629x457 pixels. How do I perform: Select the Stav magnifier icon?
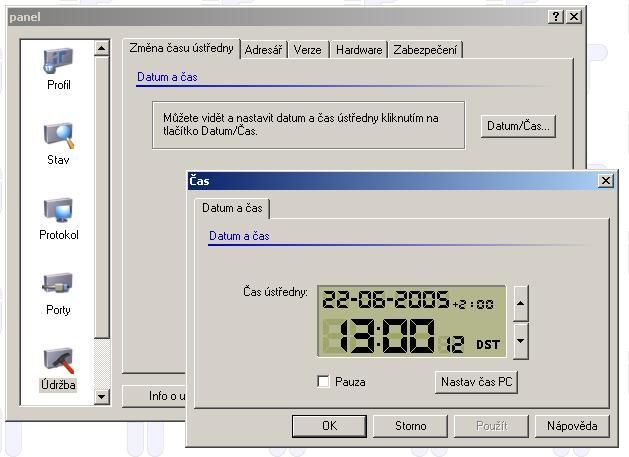coord(58,136)
